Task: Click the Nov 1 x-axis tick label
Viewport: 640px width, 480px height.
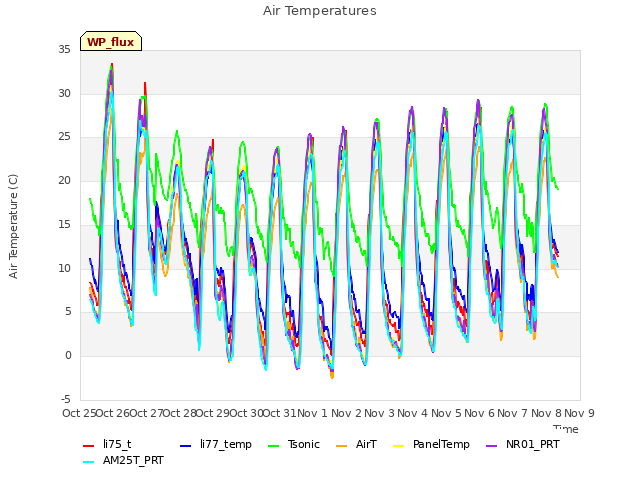Action: [x=313, y=413]
